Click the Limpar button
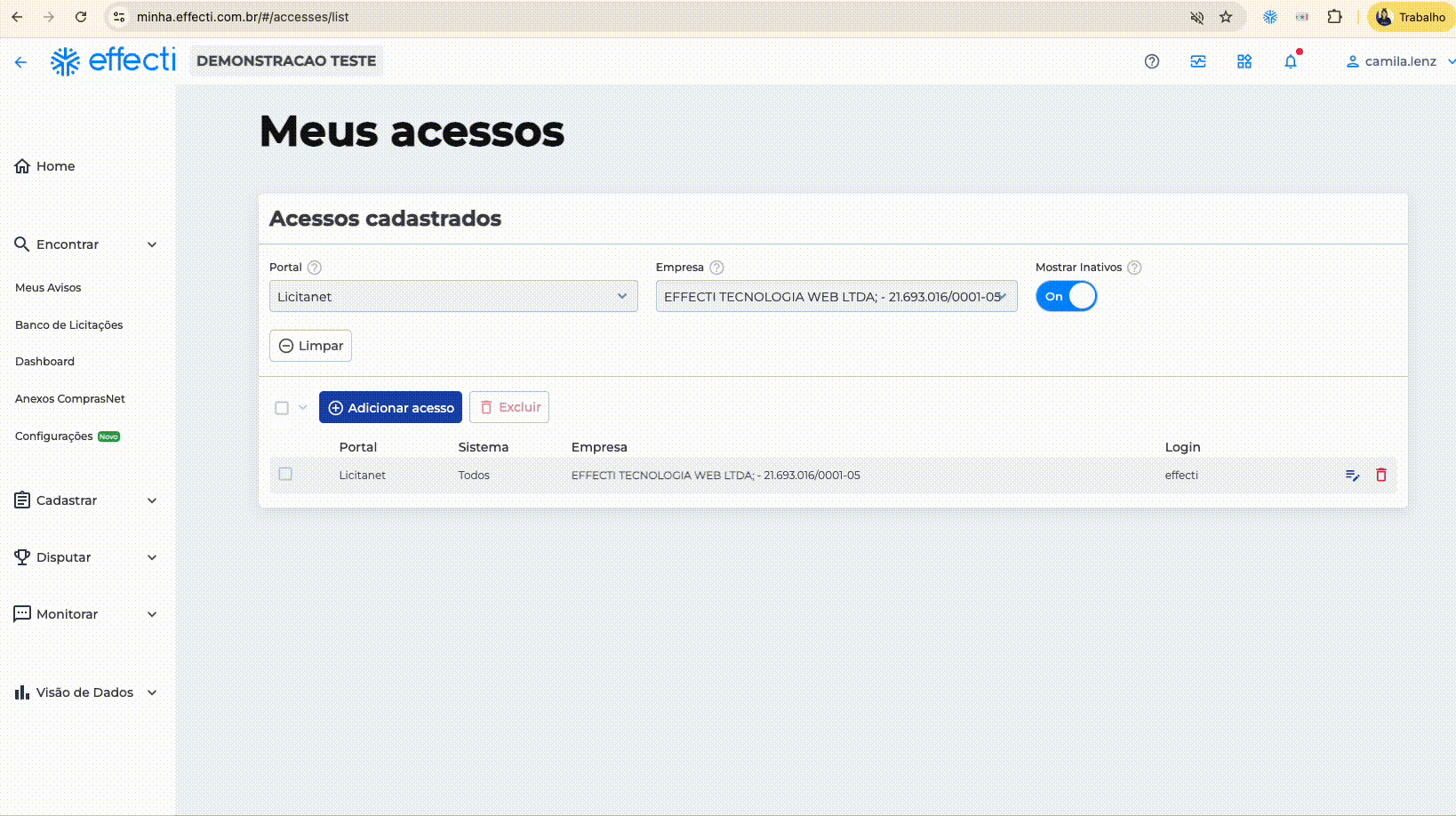 click(310, 346)
